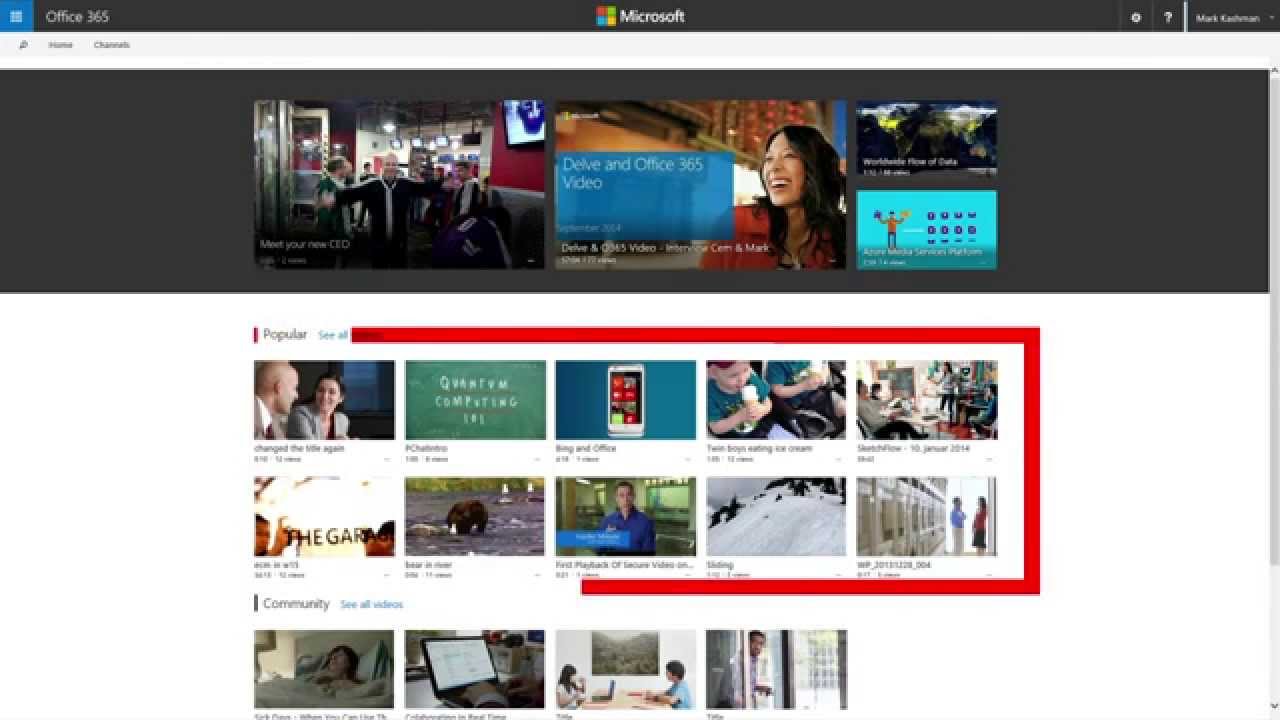1280x720 pixels.
Task: Click the Community section heading
Action: (x=296, y=604)
